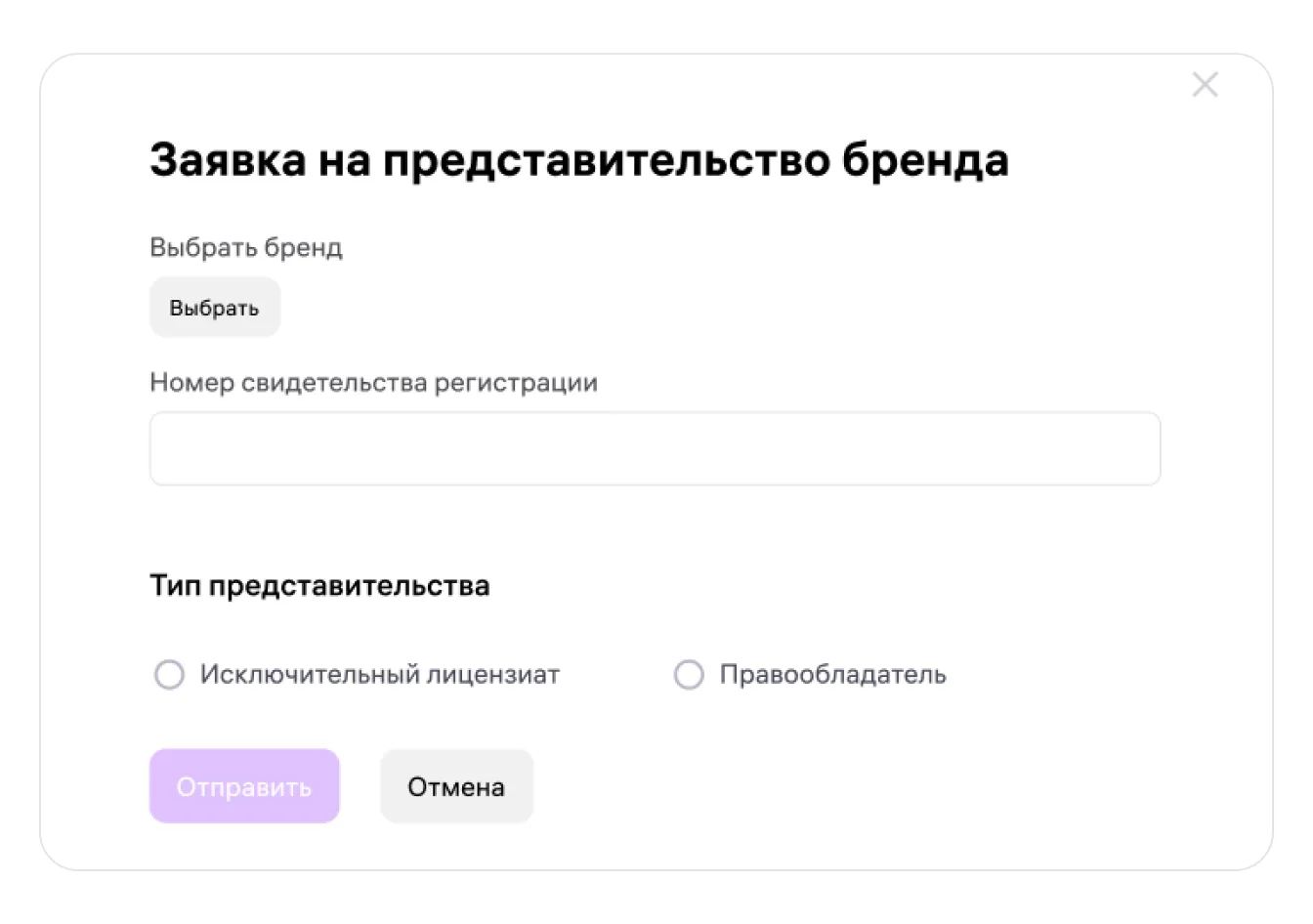Click the purple Отправить button
1313x924 pixels.
[244, 786]
